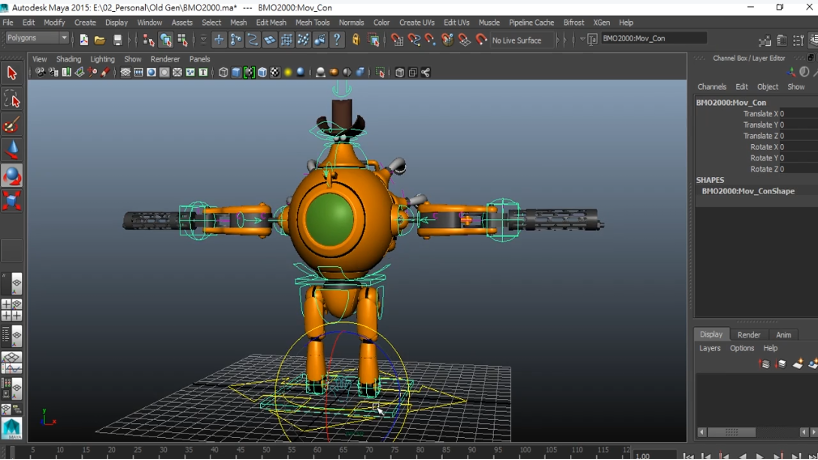Click the Save Scene floppy icon

tap(117, 40)
